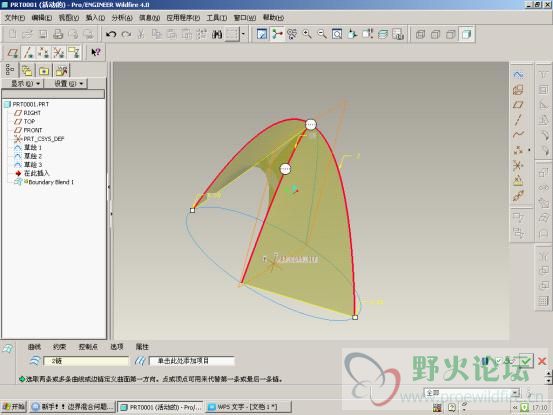The width and height of the screenshot is (553, 415).
Task: Open the Curves tab in dashboard
Action: pyautogui.click(x=34, y=347)
